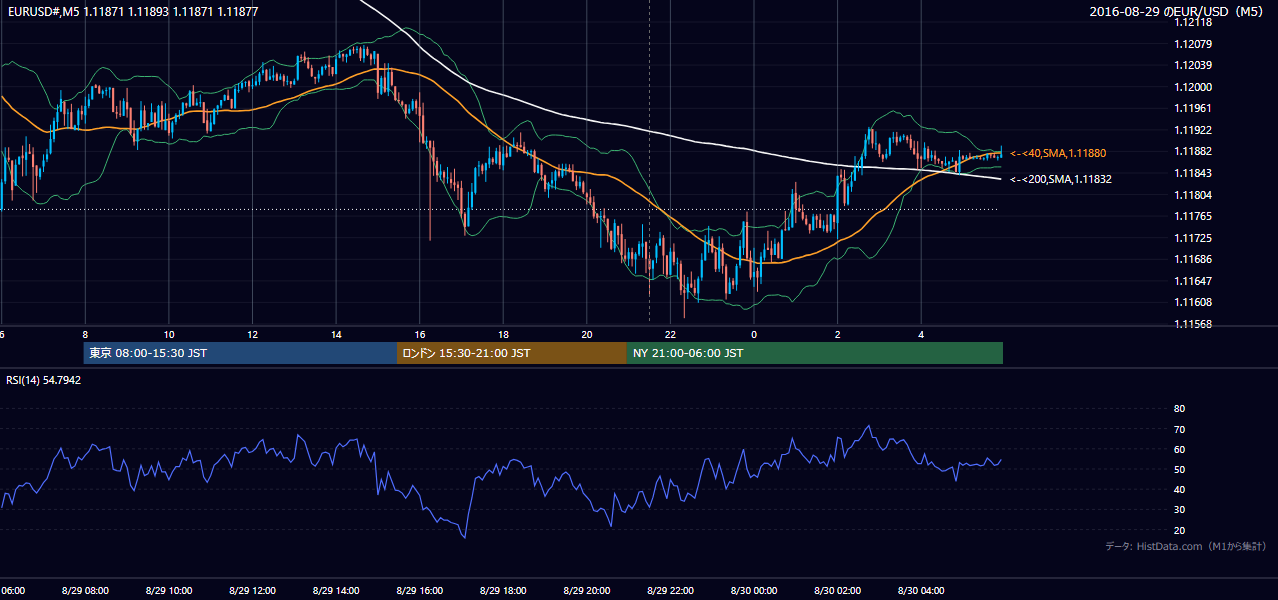
Task: Click the 8/30 04:00 date axis label
Action: [921, 591]
